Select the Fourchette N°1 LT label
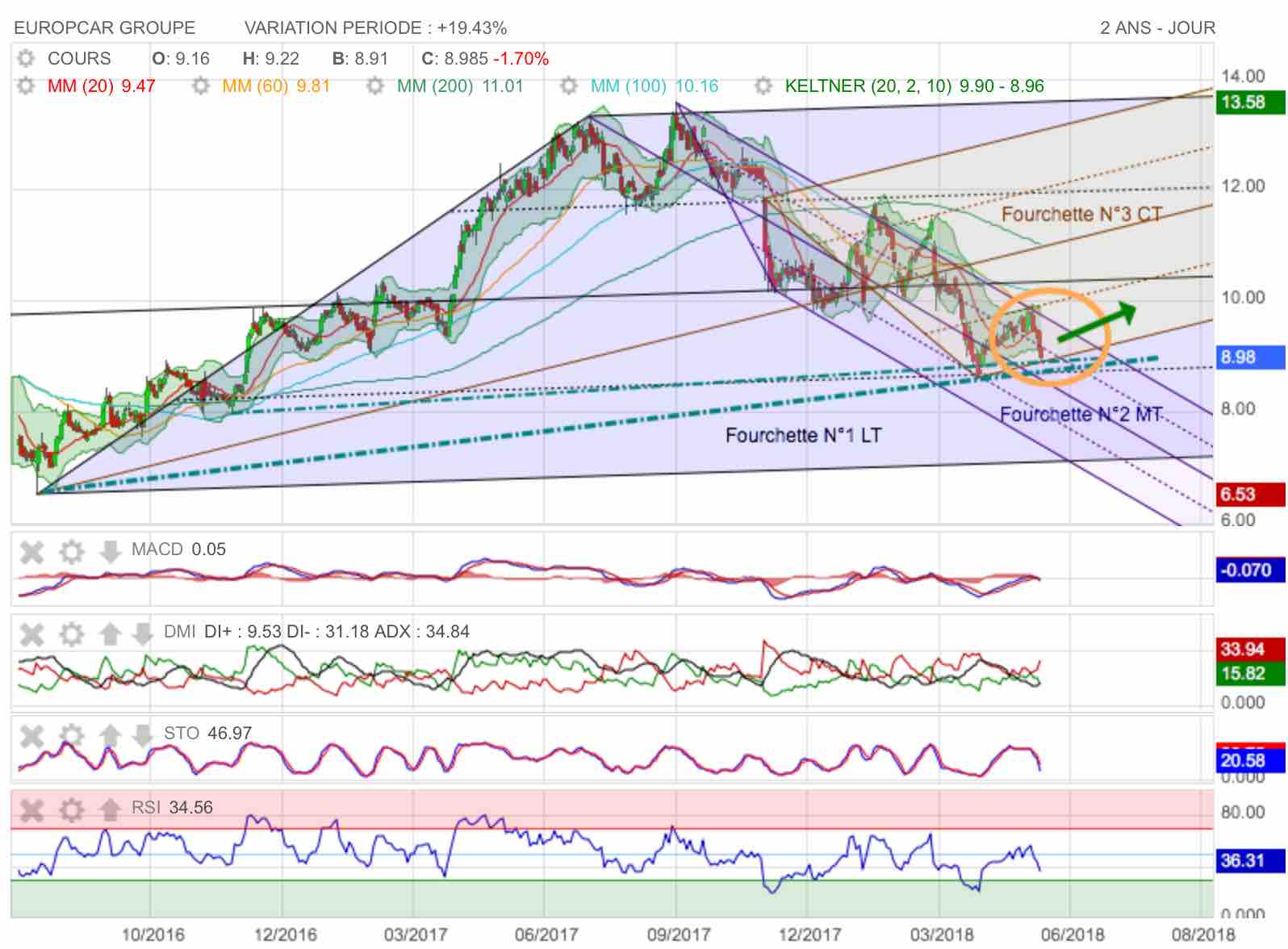Viewport: 1288px width, 949px height. coord(803,436)
